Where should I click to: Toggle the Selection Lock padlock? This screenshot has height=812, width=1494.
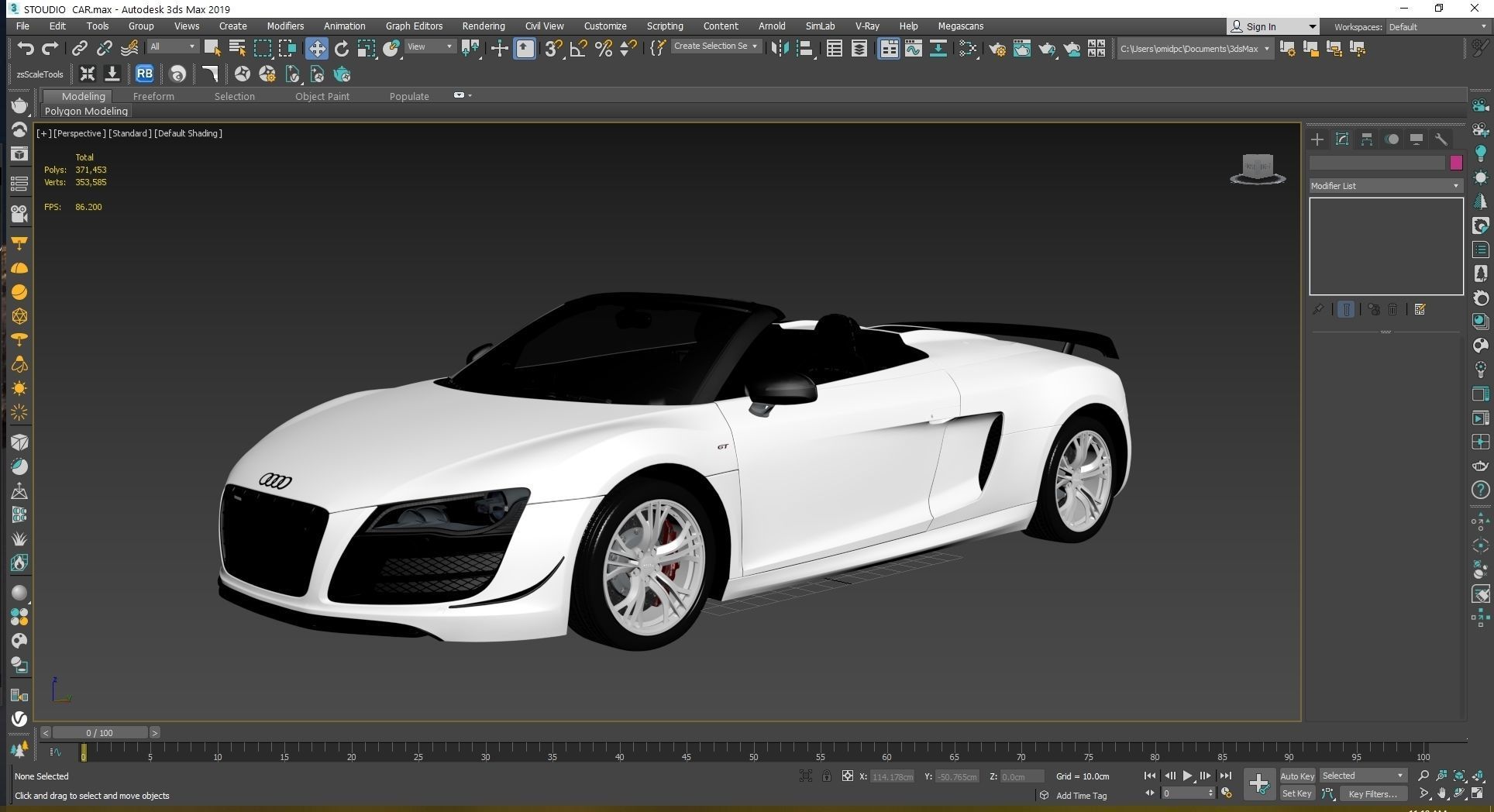[827, 776]
